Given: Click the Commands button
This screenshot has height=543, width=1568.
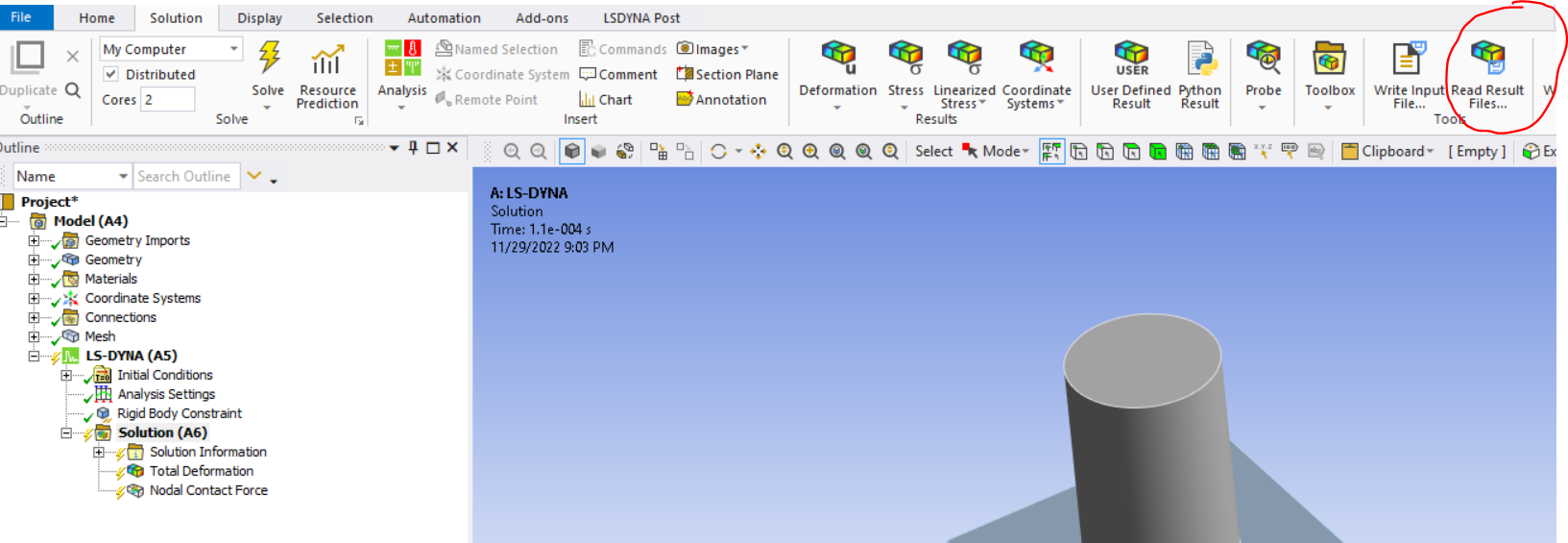Looking at the screenshot, I should pos(622,49).
